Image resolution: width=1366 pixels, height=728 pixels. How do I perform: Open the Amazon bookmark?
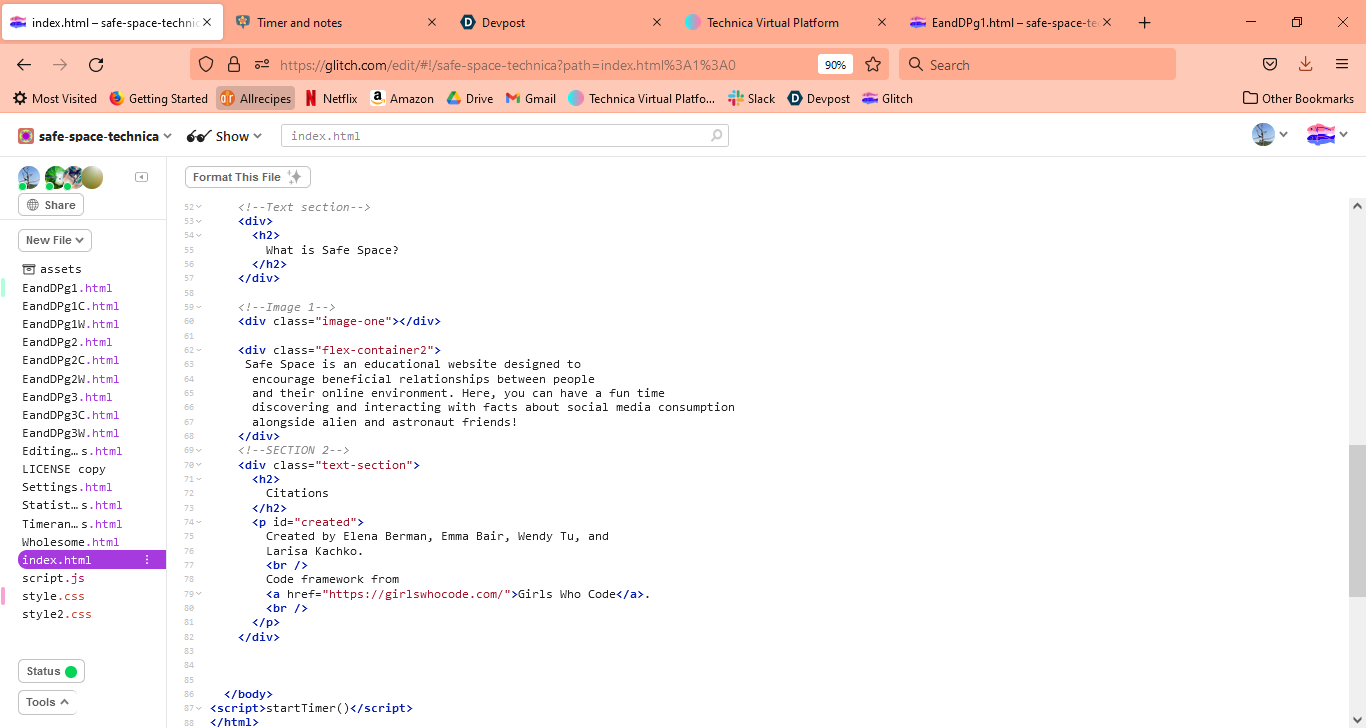coord(402,98)
